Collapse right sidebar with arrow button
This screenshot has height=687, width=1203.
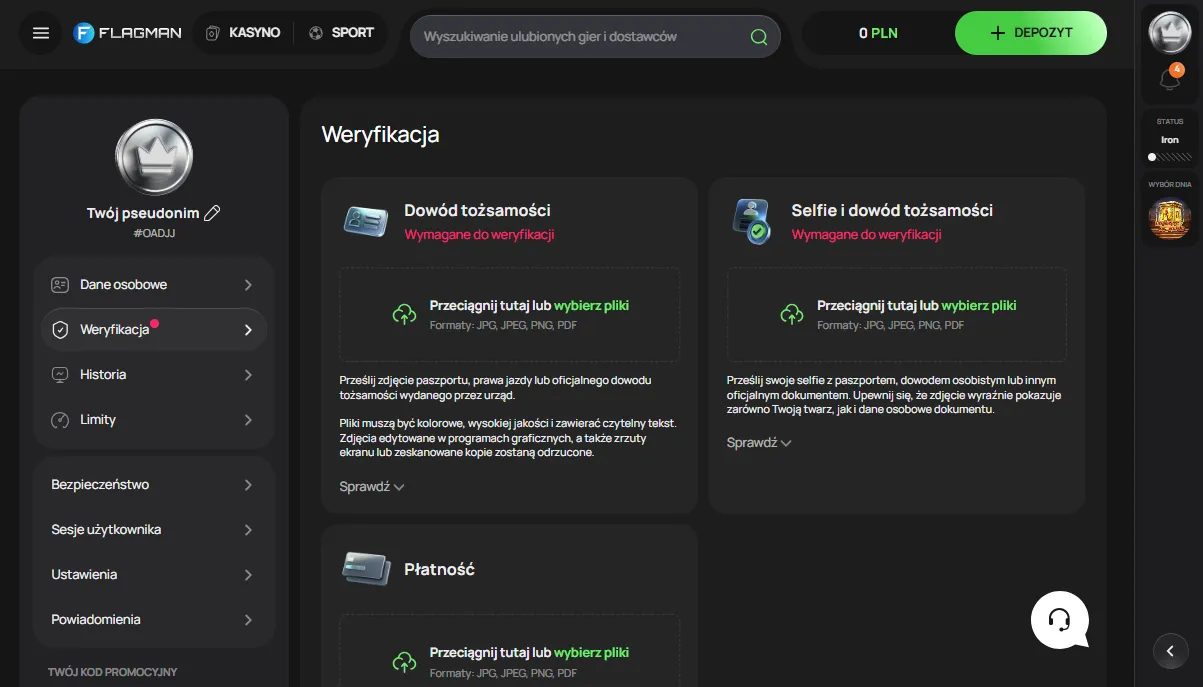pyautogui.click(x=1170, y=651)
